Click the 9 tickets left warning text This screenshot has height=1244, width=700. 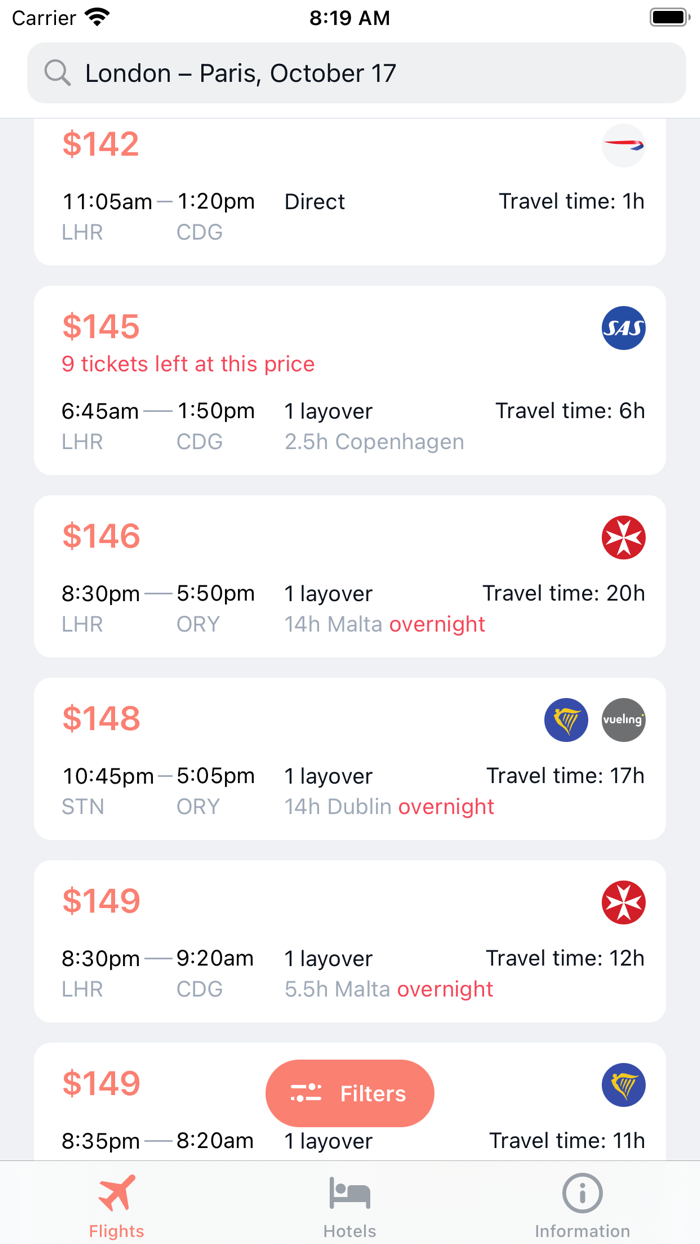[x=188, y=364]
